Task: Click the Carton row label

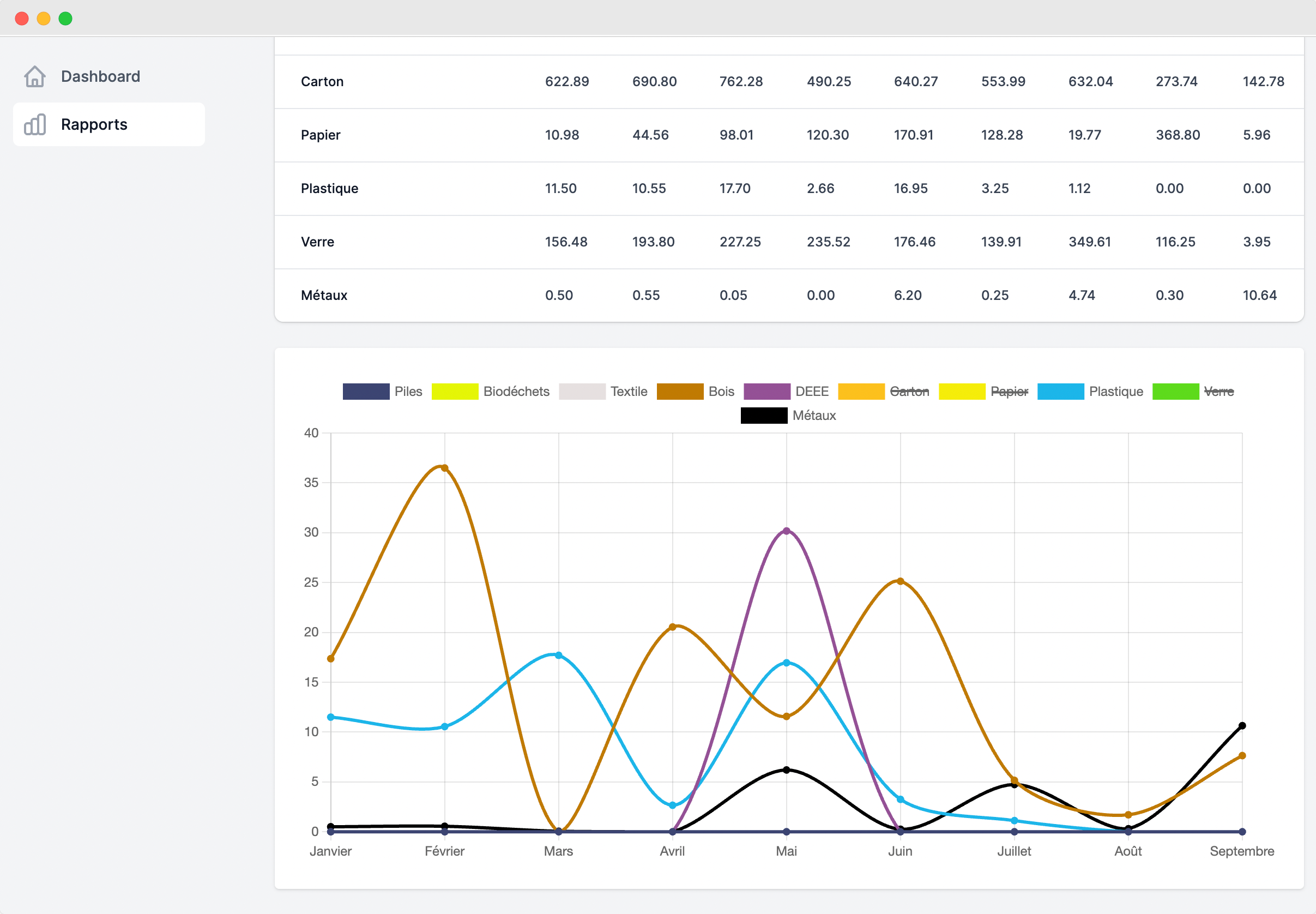Action: pos(322,81)
